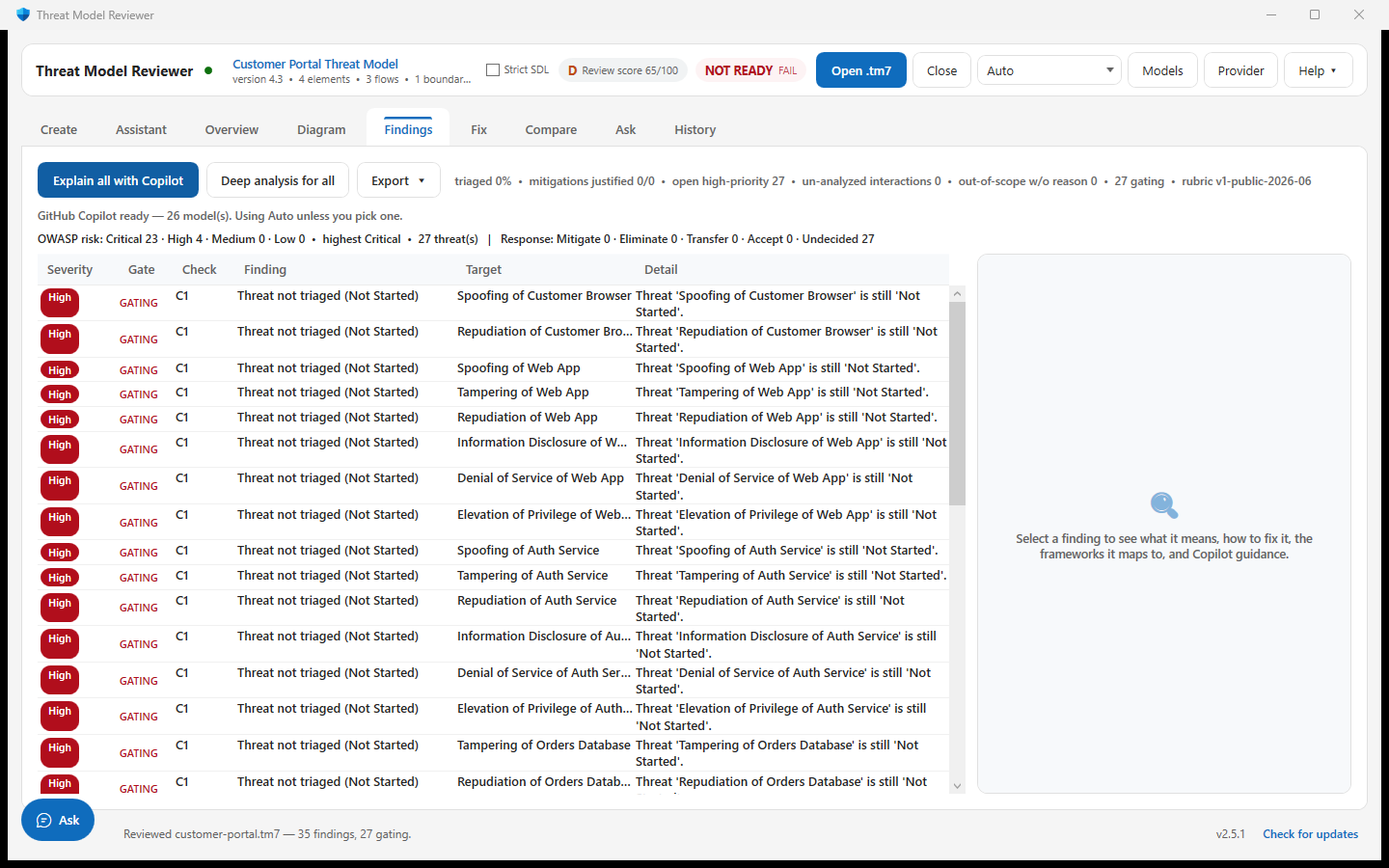This screenshot has width=1389, height=868.
Task: Click the 'v2.5.1' version label
Action: tap(1230, 834)
